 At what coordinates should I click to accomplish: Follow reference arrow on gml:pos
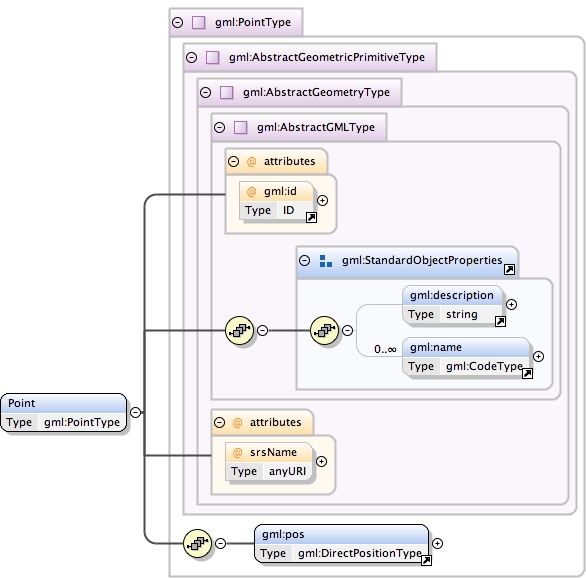click(426, 560)
